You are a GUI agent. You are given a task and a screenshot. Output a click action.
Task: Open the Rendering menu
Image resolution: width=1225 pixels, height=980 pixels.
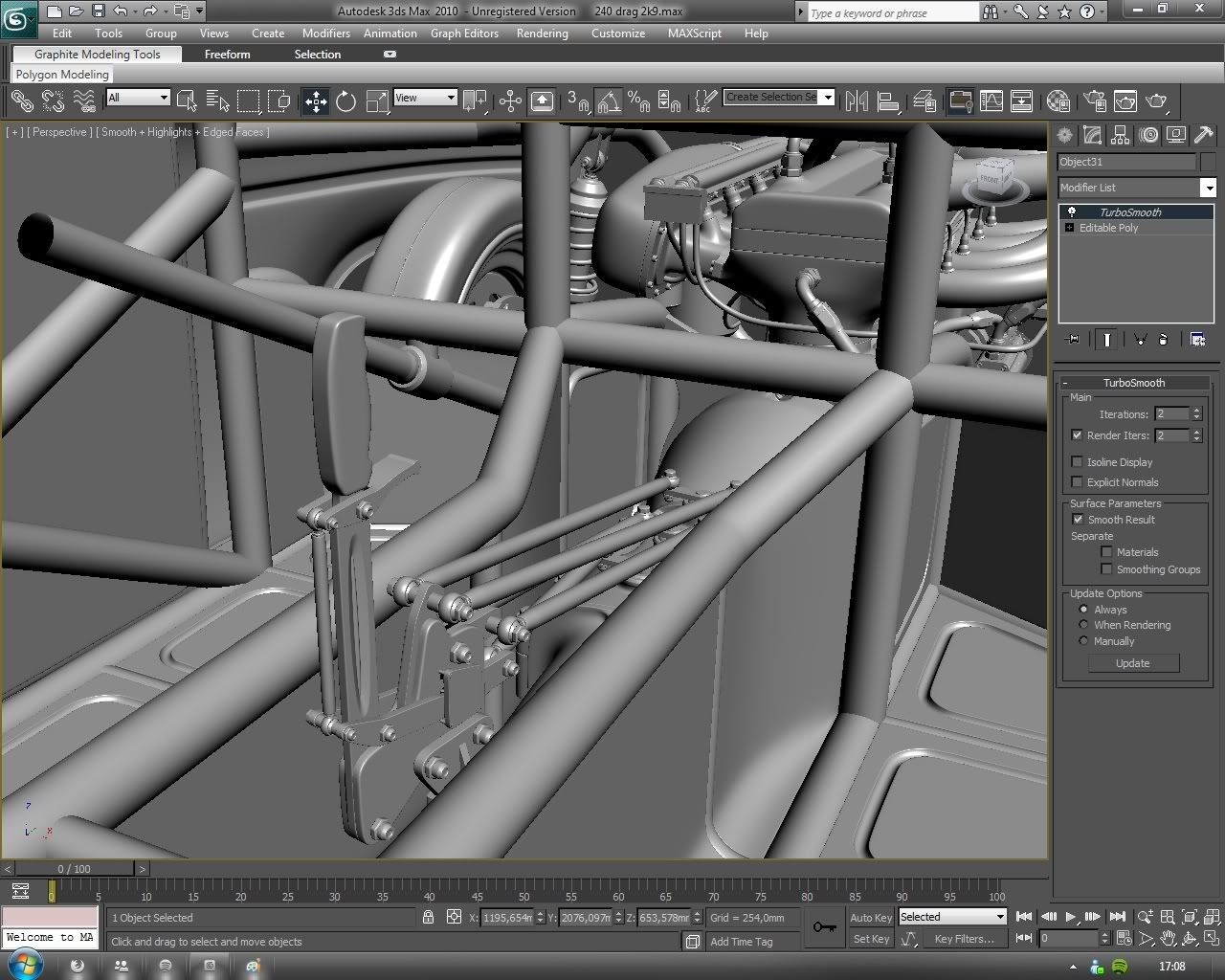(542, 33)
